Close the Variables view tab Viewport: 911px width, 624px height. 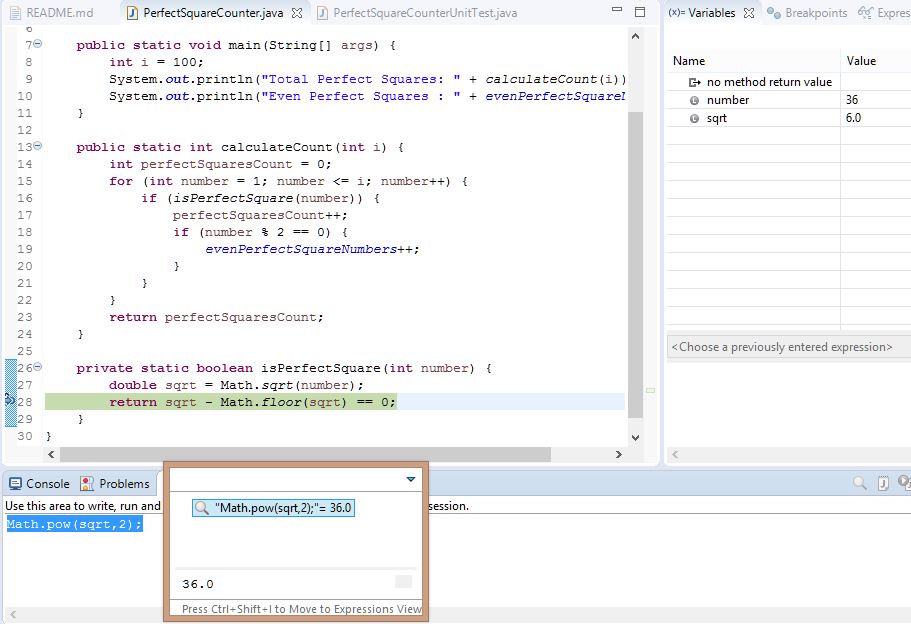click(x=748, y=13)
